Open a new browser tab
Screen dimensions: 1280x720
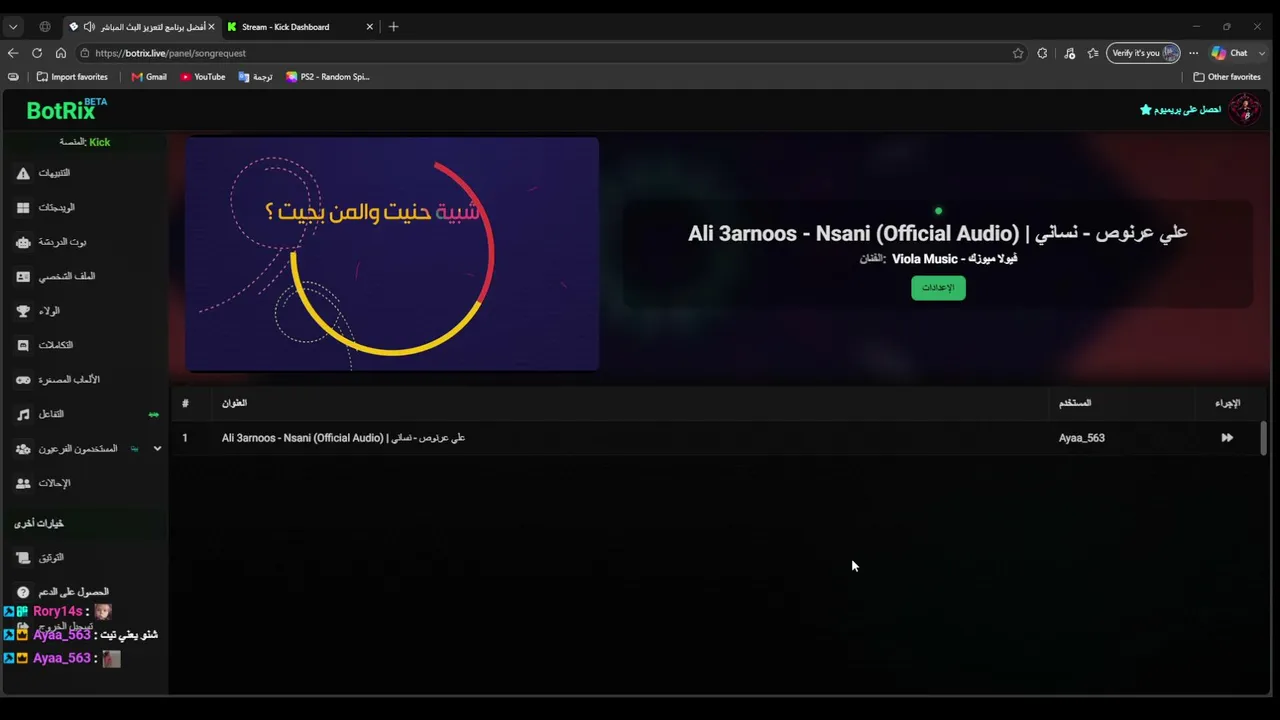click(393, 27)
